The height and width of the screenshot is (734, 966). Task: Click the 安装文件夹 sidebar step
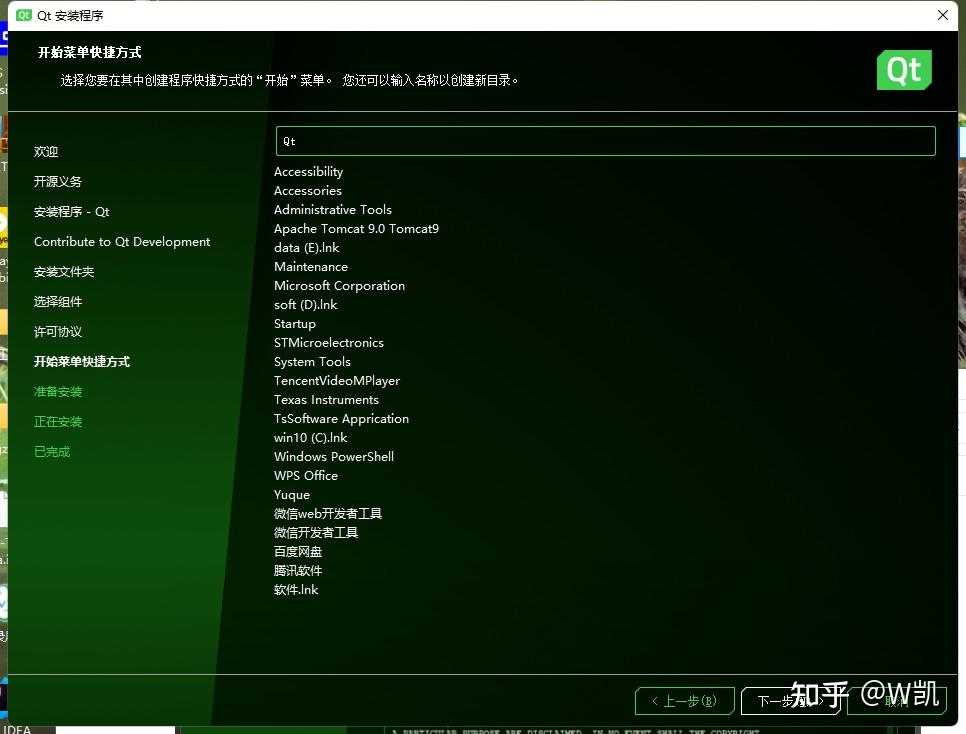click(64, 272)
